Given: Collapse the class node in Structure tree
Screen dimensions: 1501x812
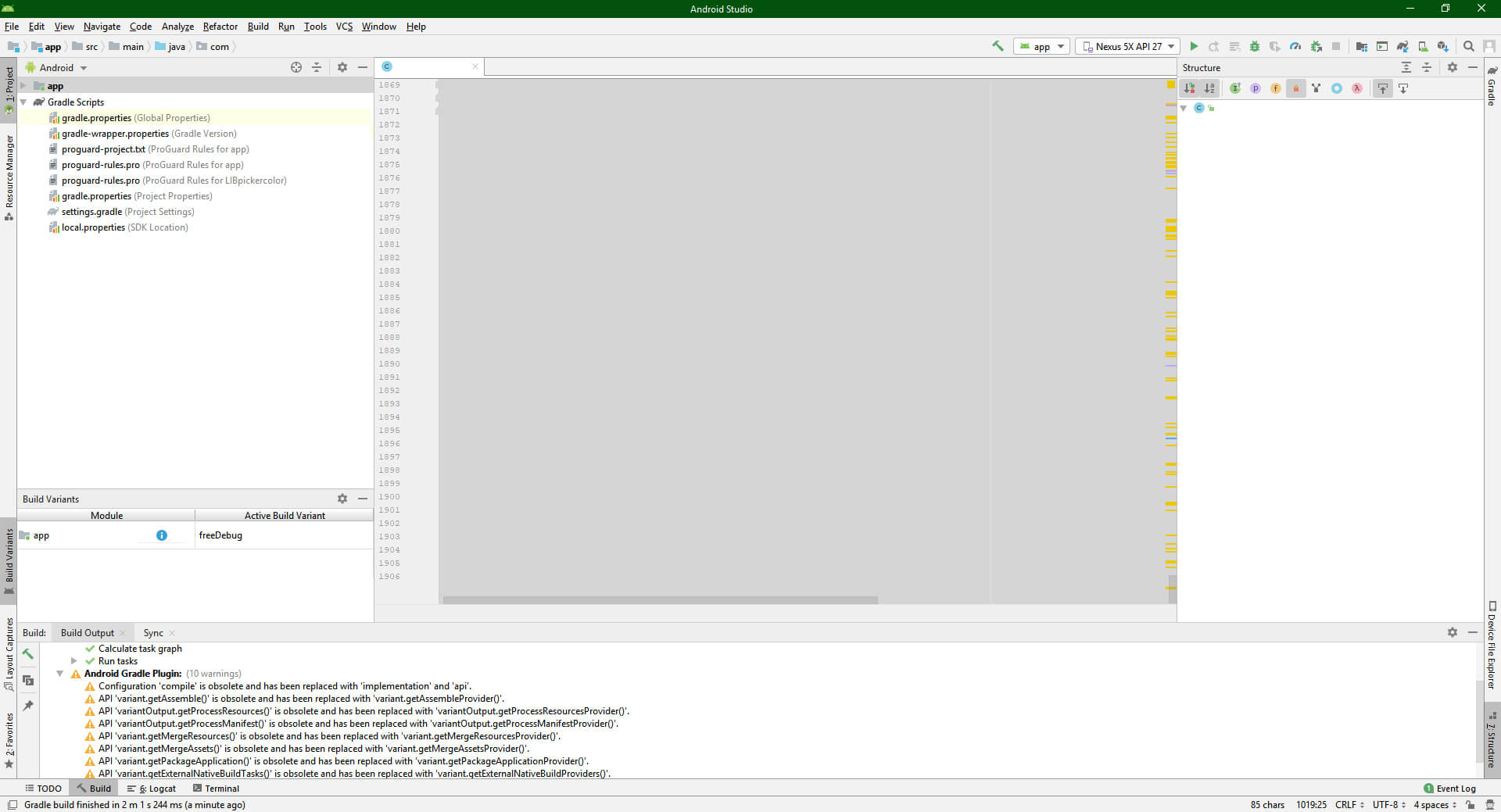Looking at the screenshot, I should (1184, 108).
